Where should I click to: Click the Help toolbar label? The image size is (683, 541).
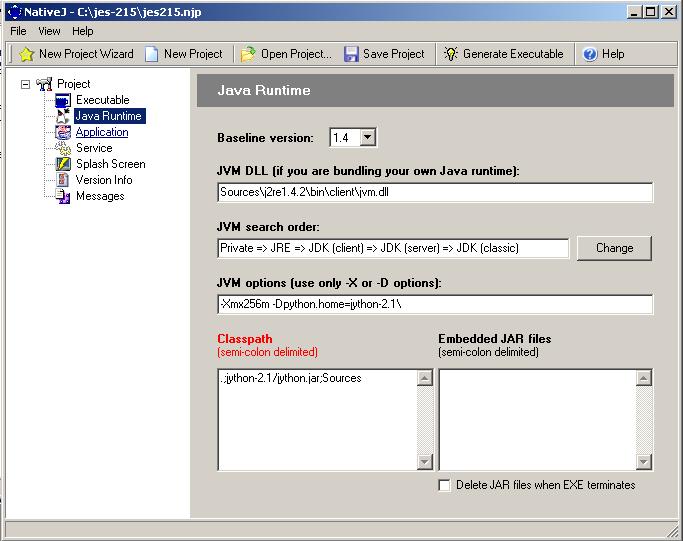coord(613,54)
